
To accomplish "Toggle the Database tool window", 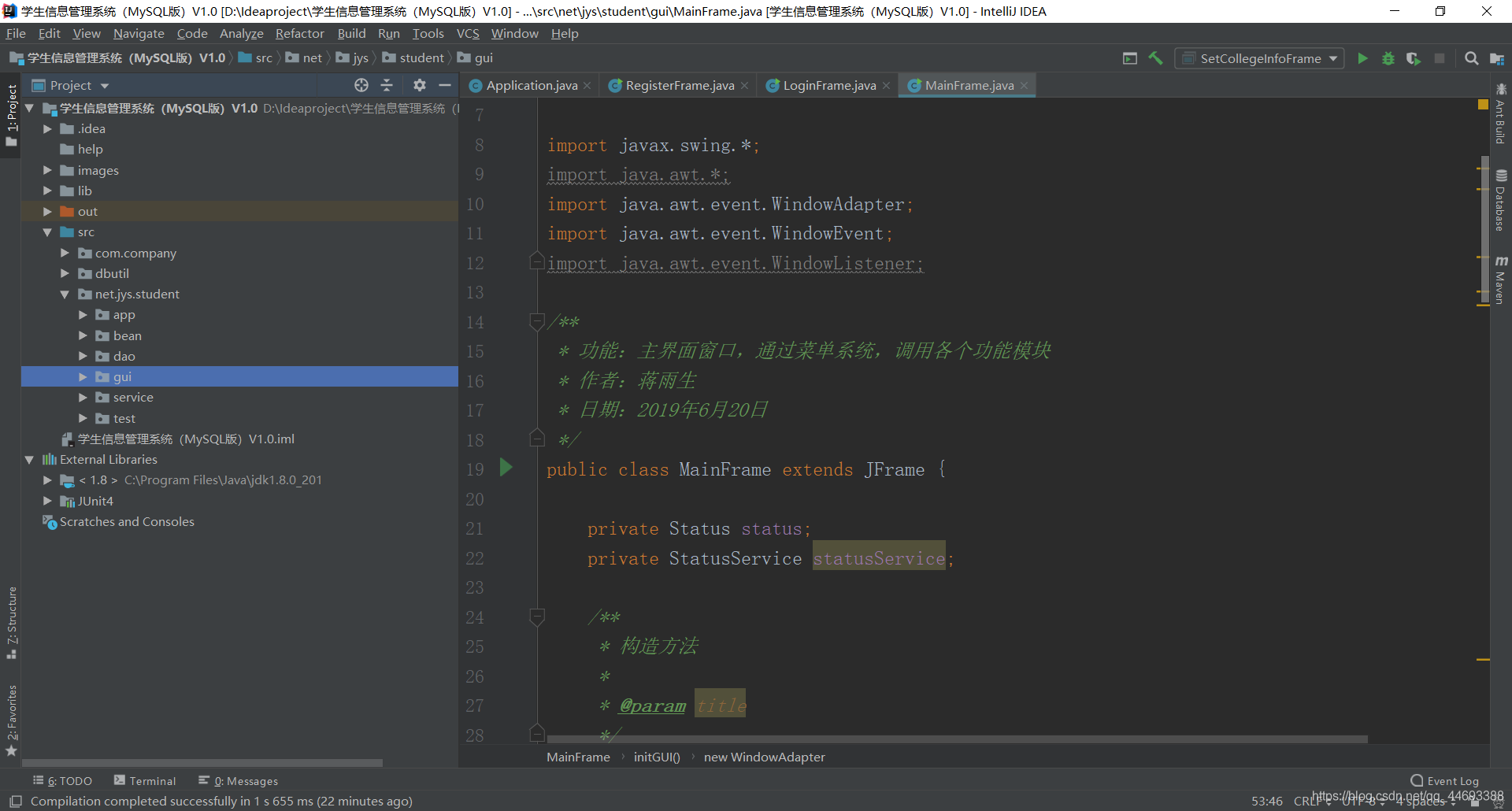I will (1501, 201).
